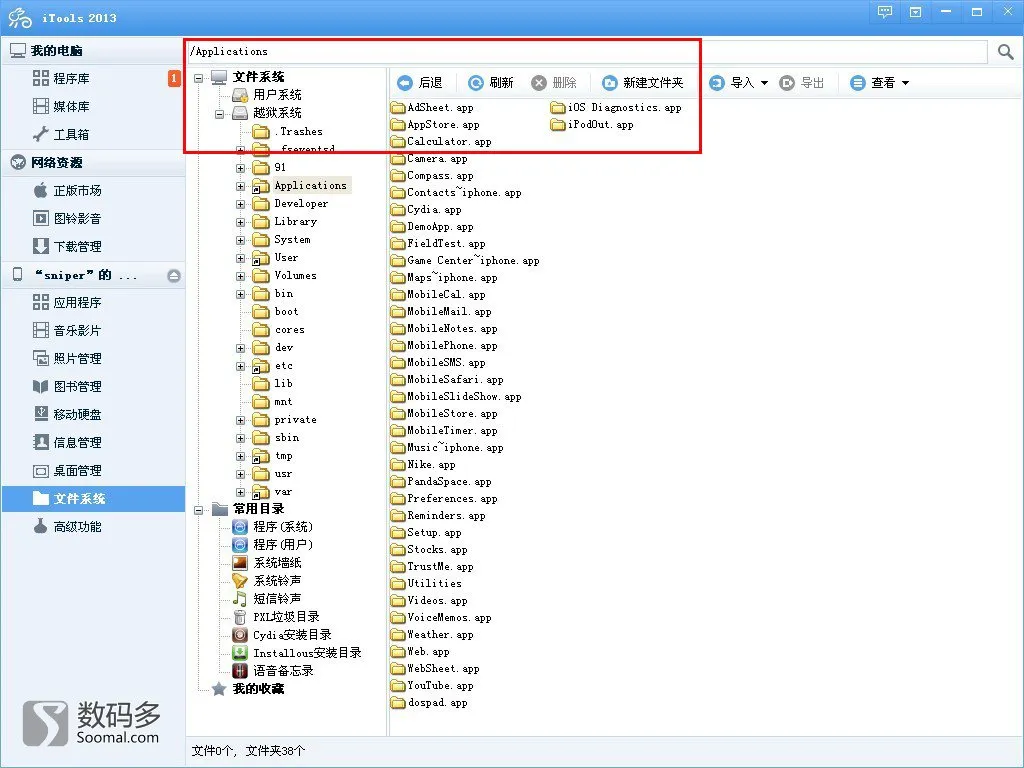Select 文件系统 in the sidebar

(x=93, y=499)
